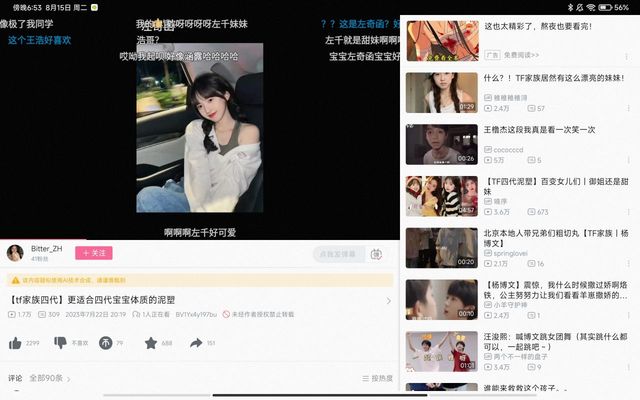Toggle the danmaku display icon beside input
The height and width of the screenshot is (400, 640).
376,254
